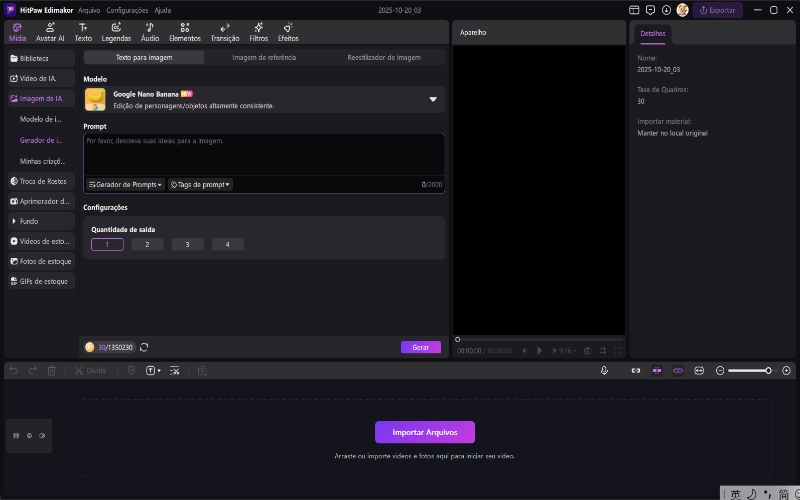Open the Legendas subtitles tool
This screenshot has width=800, height=500.
[x=116, y=32]
